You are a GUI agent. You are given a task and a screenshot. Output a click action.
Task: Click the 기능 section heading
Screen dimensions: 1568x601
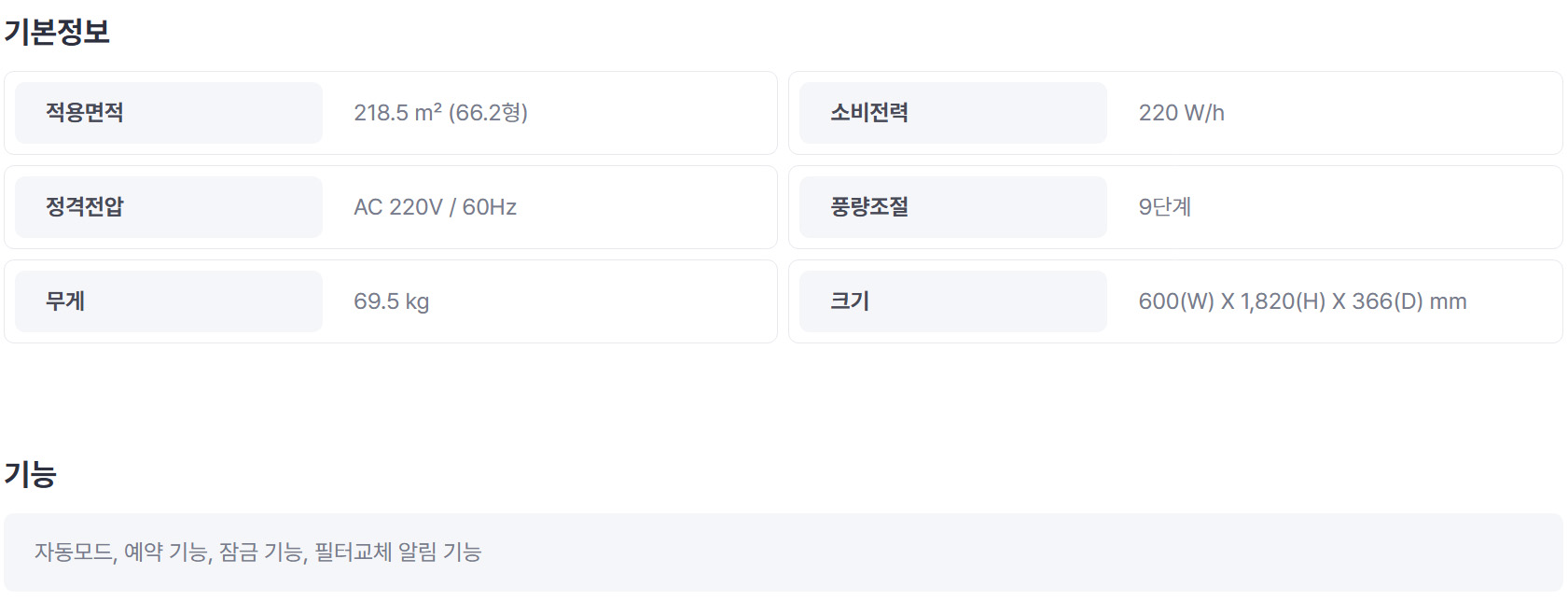[x=31, y=474]
